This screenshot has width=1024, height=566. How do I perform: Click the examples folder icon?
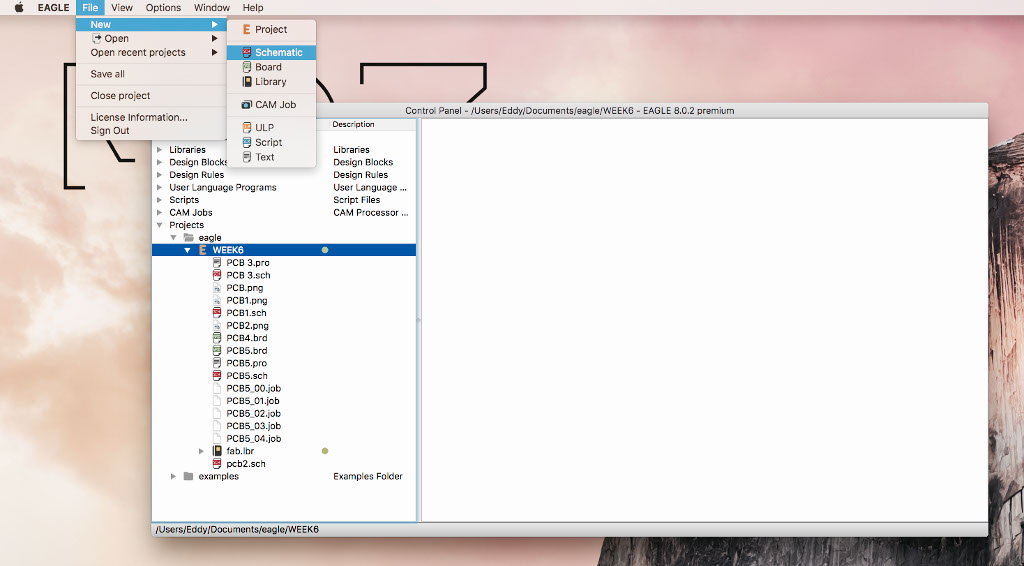click(189, 476)
